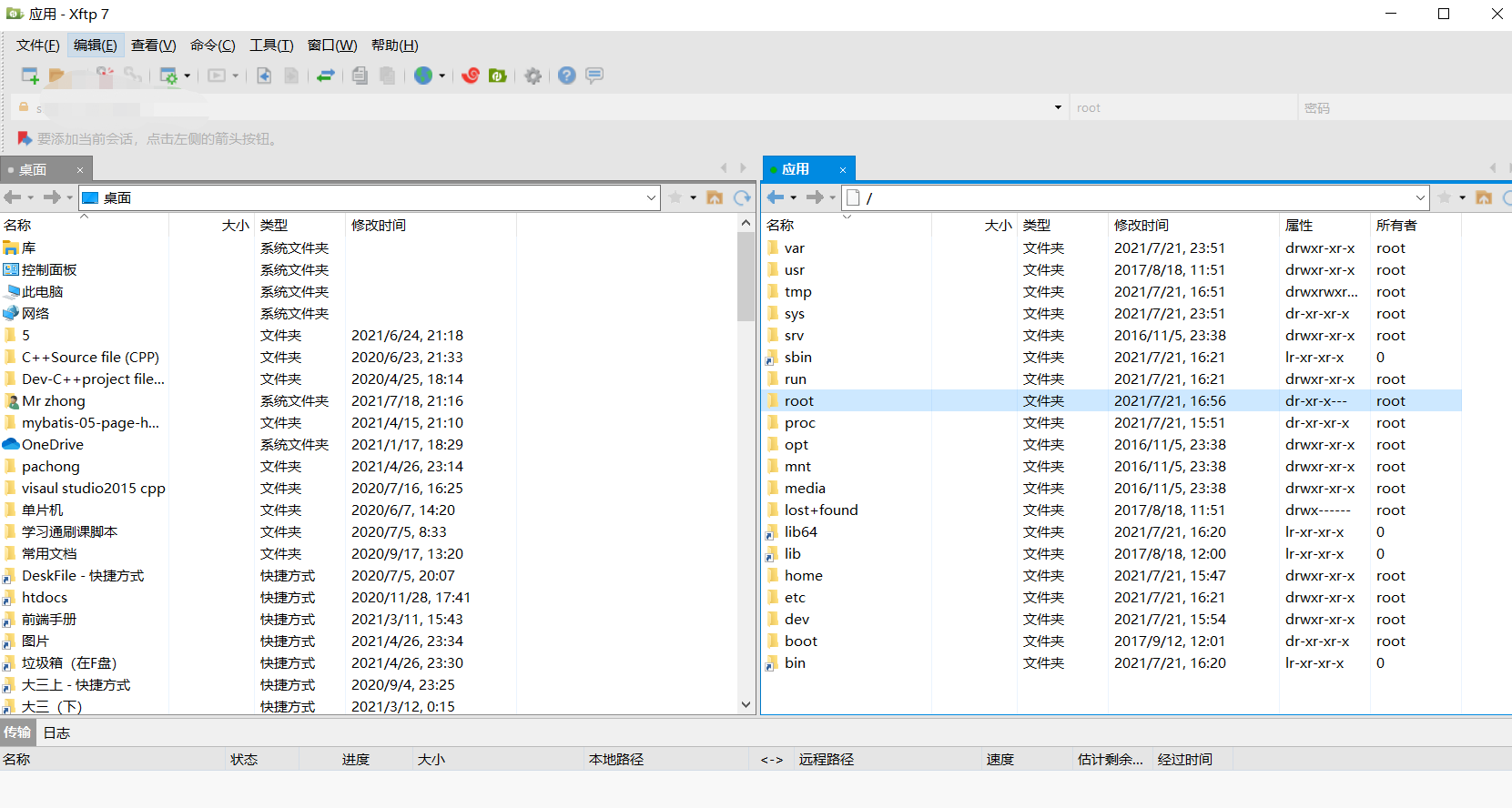Sort remote files by 属性 column header

click(1324, 225)
